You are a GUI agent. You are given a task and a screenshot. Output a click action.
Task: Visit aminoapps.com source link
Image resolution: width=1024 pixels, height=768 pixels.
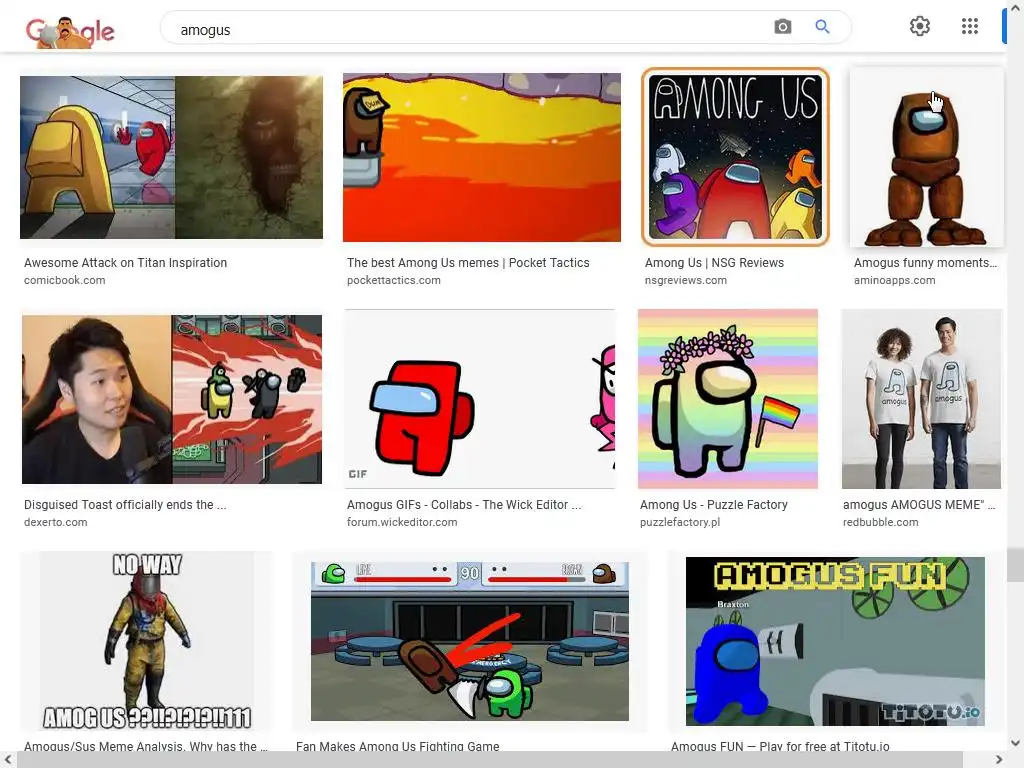(895, 280)
